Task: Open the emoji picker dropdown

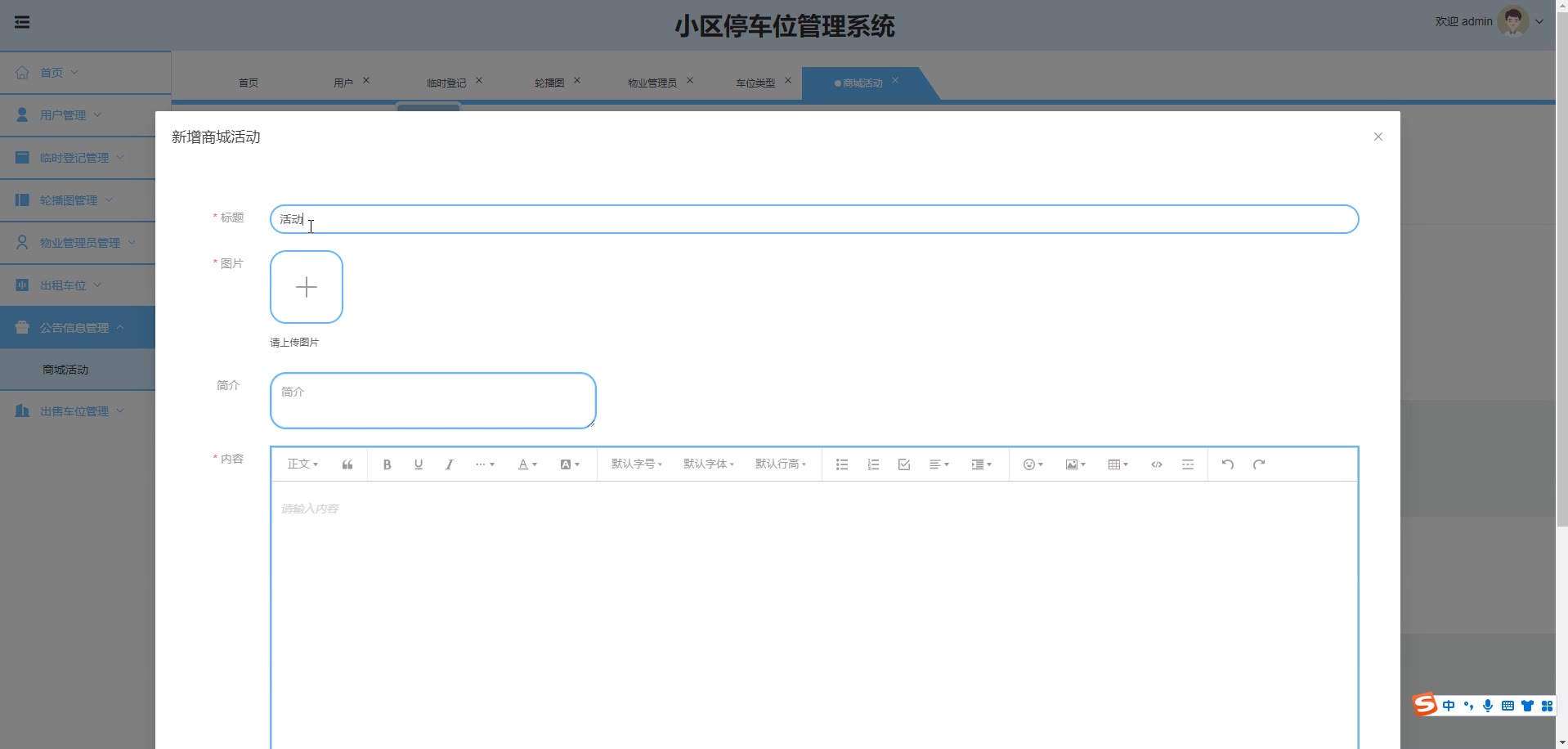Action: (1033, 464)
